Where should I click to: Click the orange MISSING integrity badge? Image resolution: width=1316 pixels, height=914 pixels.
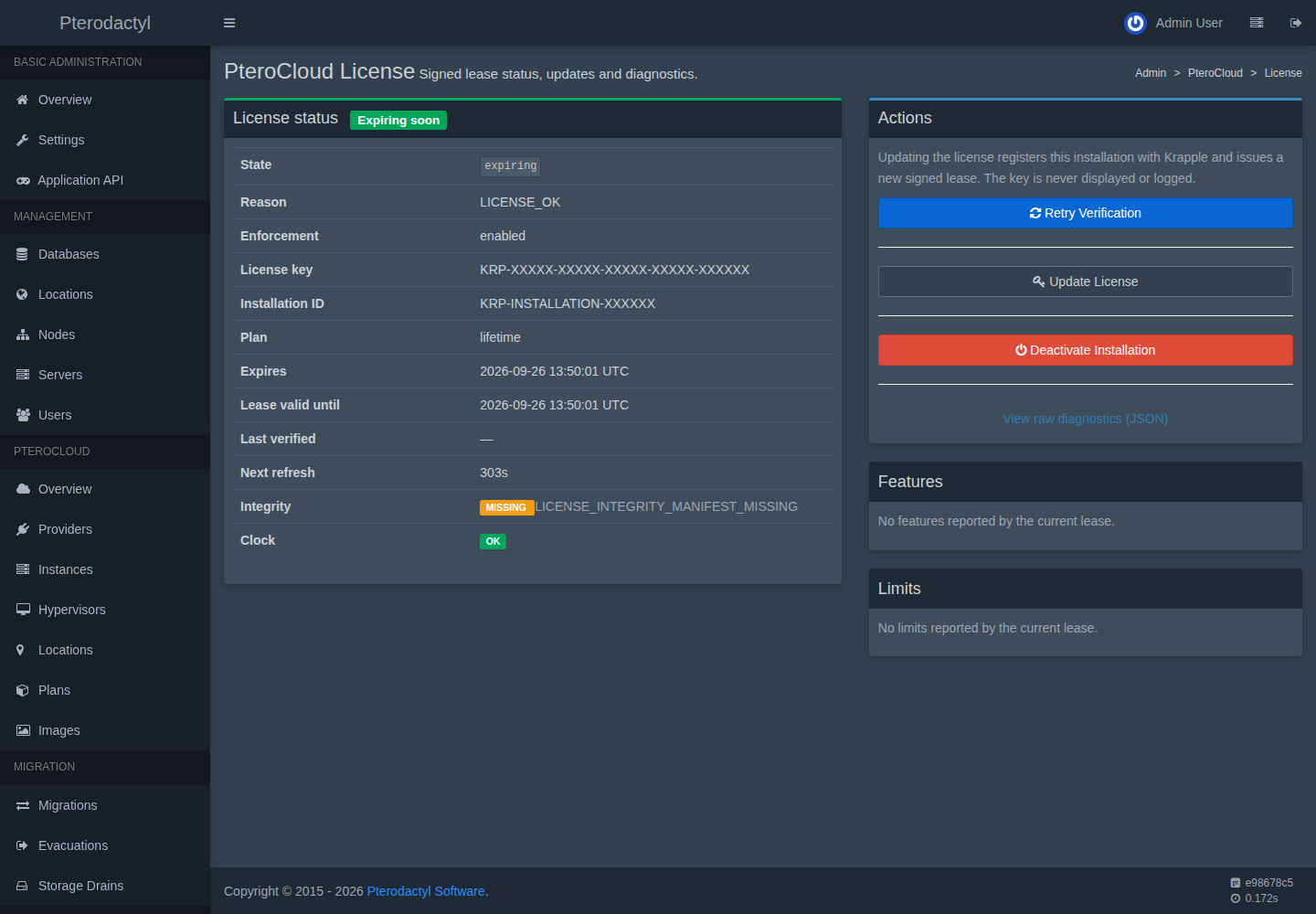tap(506, 507)
